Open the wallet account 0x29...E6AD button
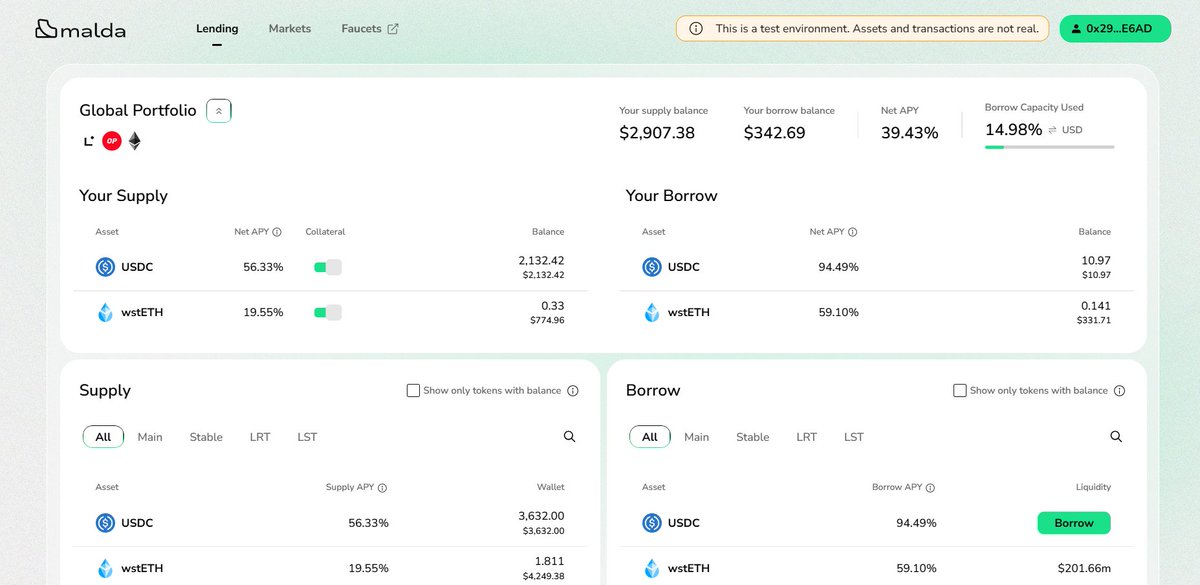Screen dimensions: 1200x585 click(x=1113, y=29)
